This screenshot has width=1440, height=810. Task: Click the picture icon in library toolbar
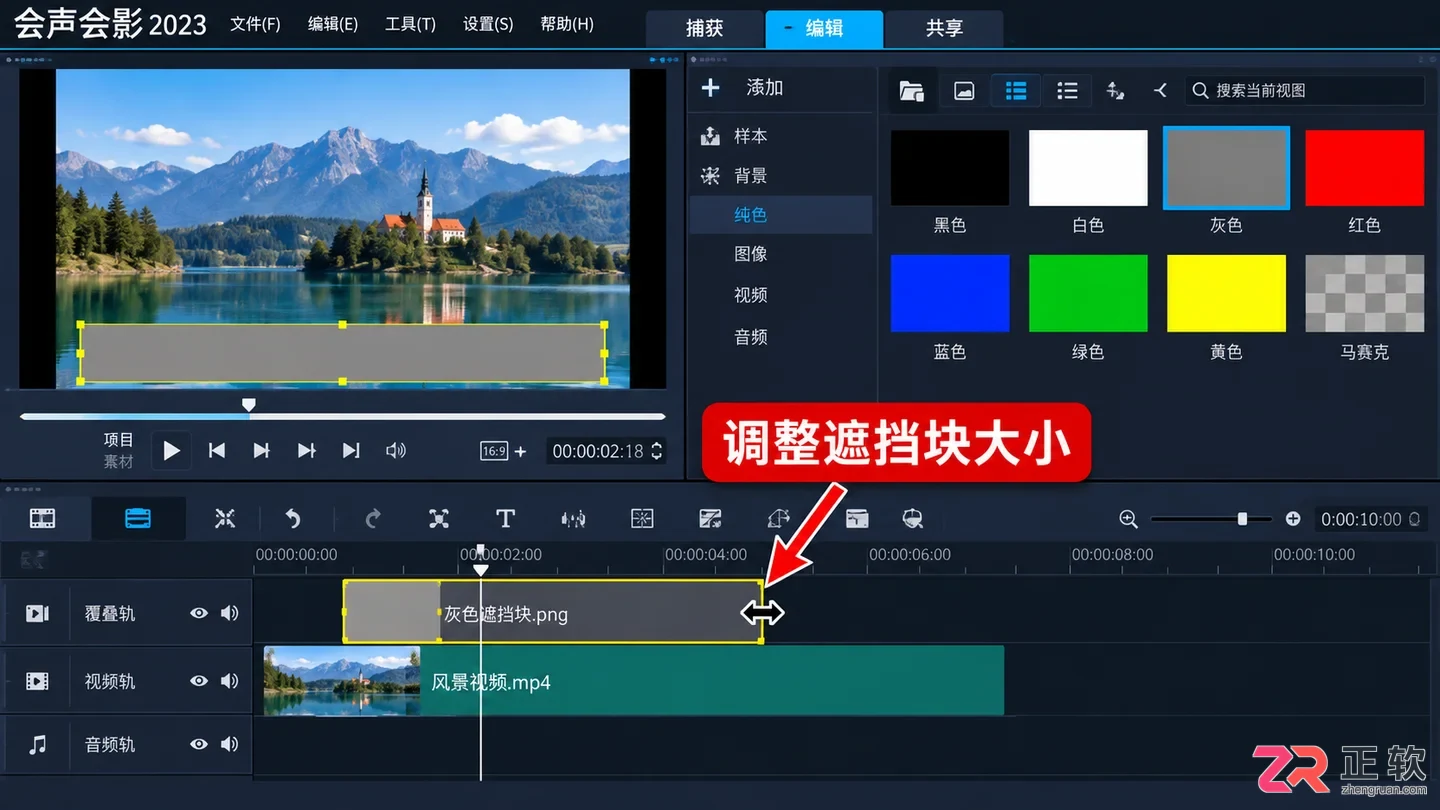point(964,91)
